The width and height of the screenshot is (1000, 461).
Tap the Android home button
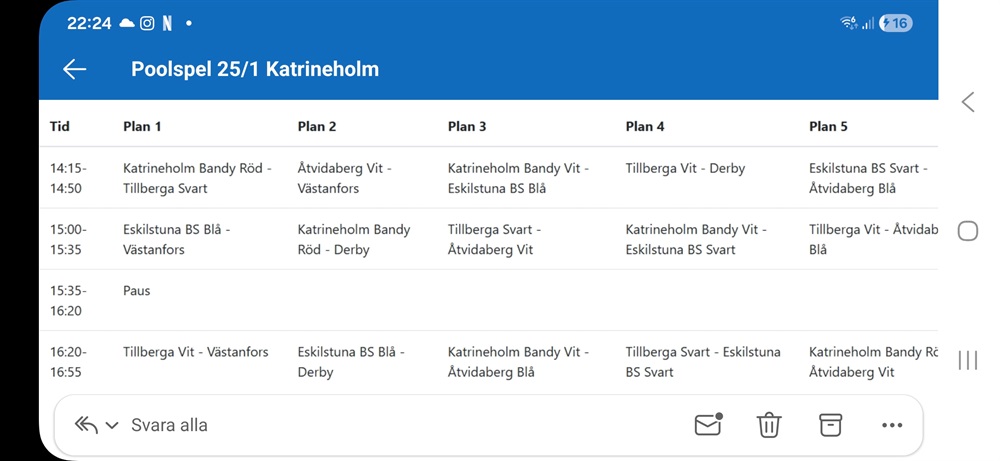click(x=967, y=231)
